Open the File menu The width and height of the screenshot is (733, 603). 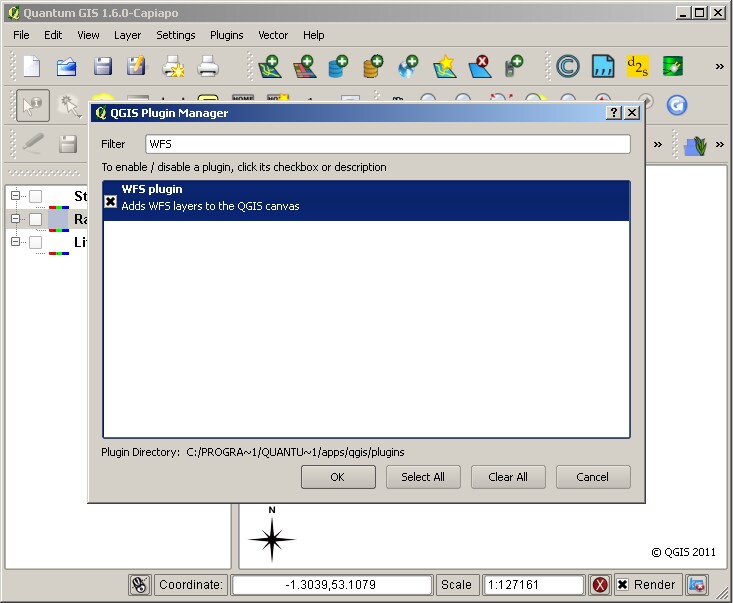click(21, 35)
